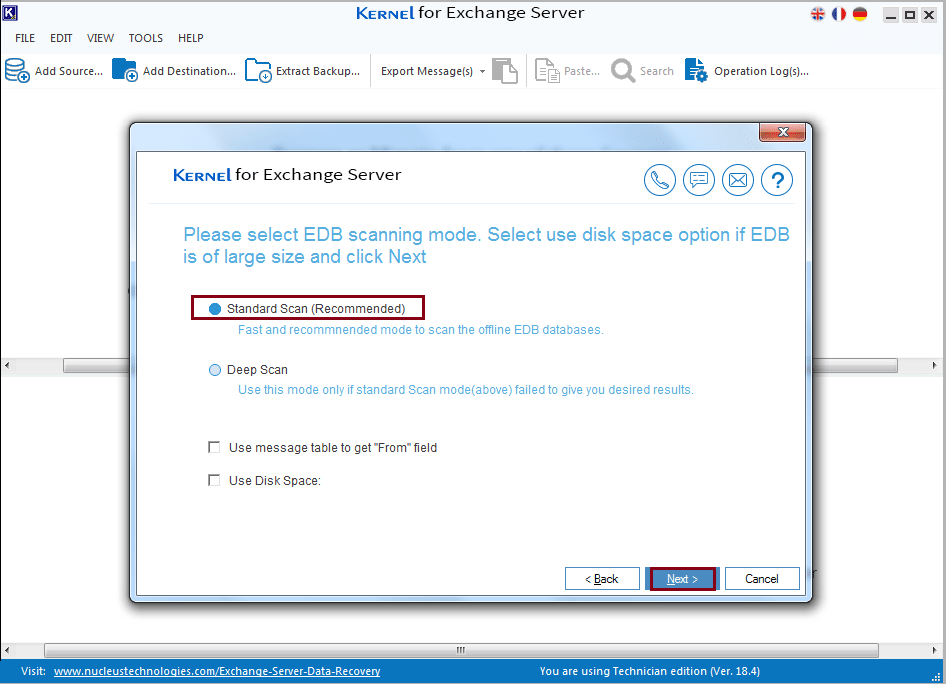Image resolution: width=946 pixels, height=684 pixels.
Task: Click the bottom scrollbar left arrow
Action: [x=7, y=650]
